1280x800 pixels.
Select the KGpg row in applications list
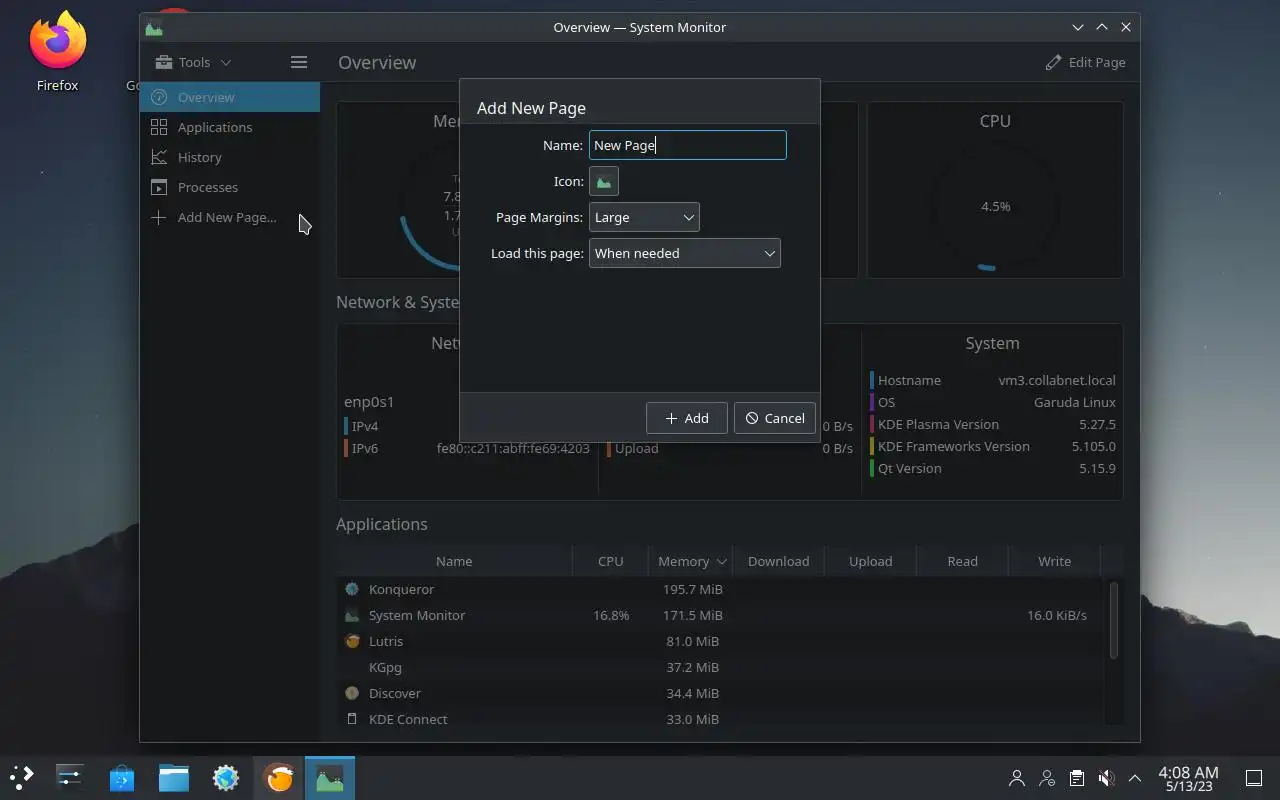coord(720,667)
